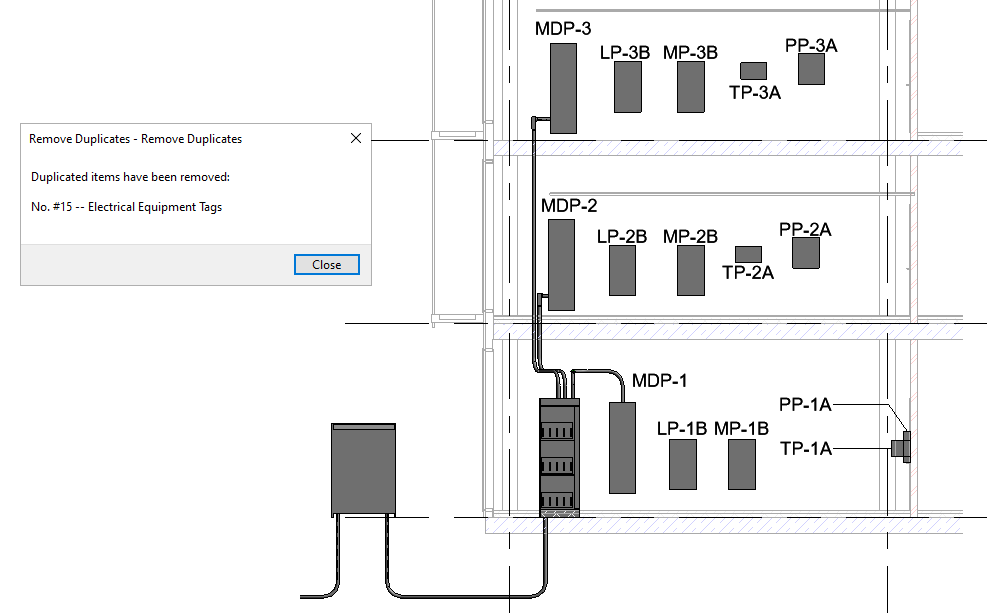This screenshot has height=613, width=998.
Task: Select the underground conduit from transformer to switchgear
Action: point(465,596)
